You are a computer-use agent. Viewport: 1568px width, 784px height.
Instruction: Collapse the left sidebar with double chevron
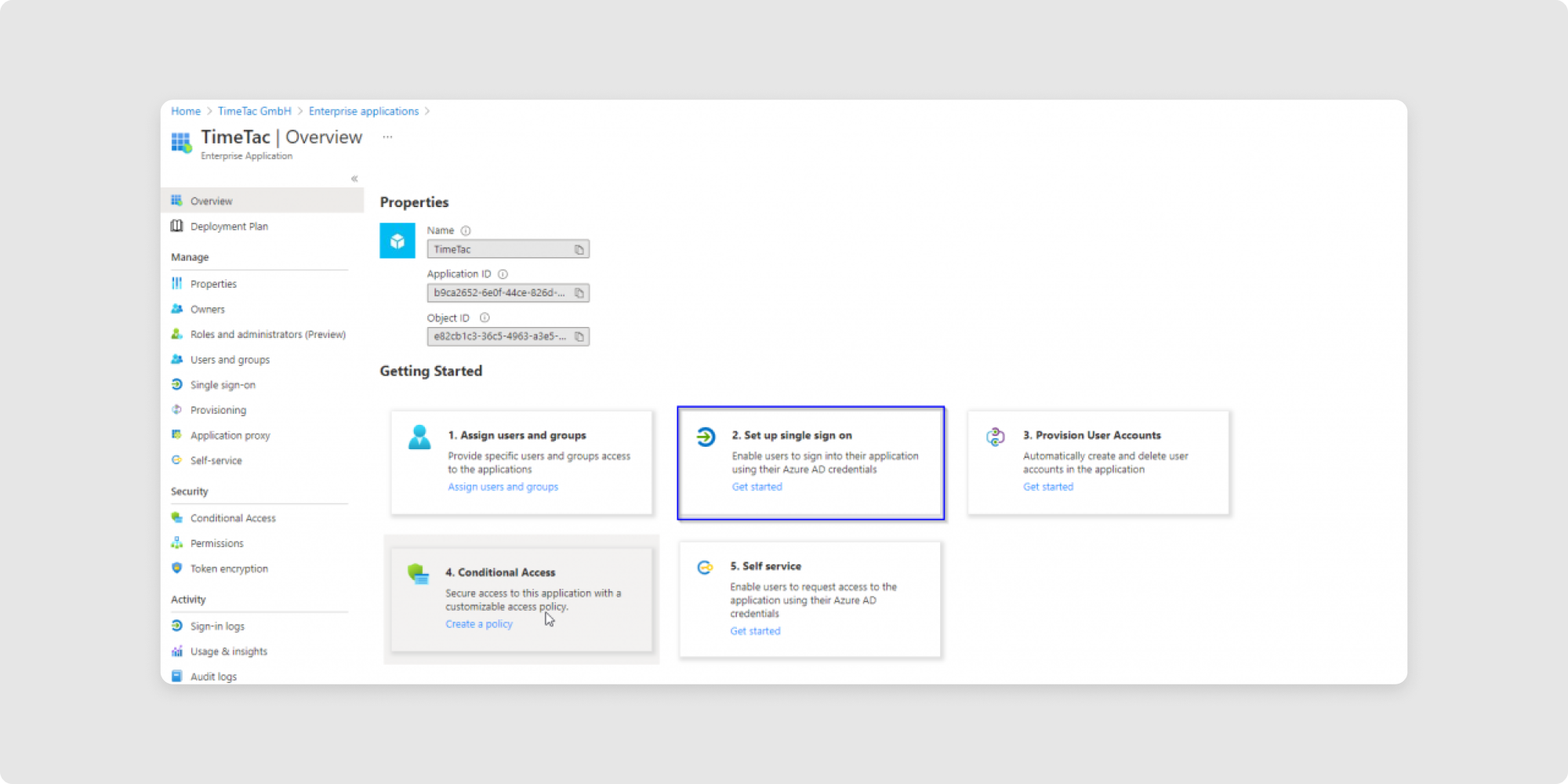coord(354,179)
